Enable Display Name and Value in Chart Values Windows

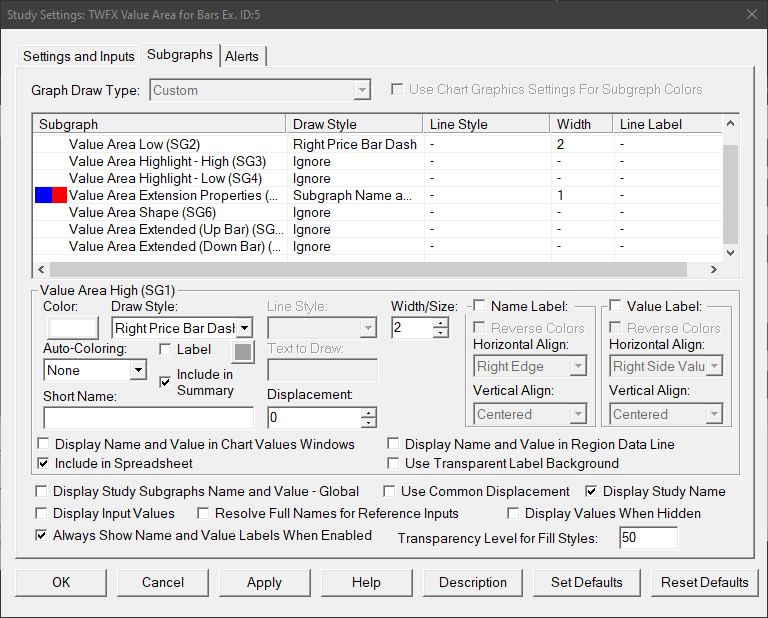coord(43,444)
